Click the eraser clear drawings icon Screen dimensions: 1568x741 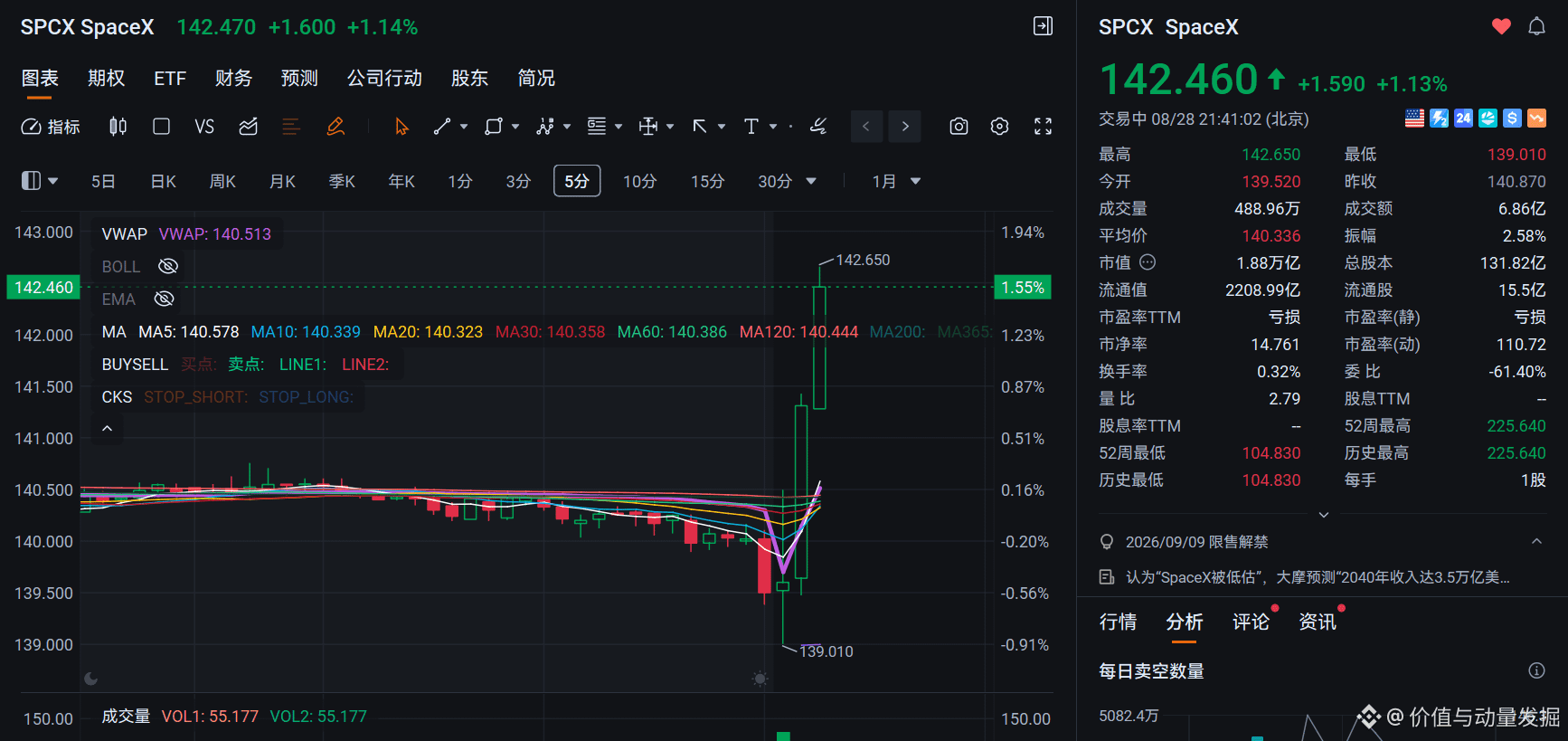tap(818, 127)
